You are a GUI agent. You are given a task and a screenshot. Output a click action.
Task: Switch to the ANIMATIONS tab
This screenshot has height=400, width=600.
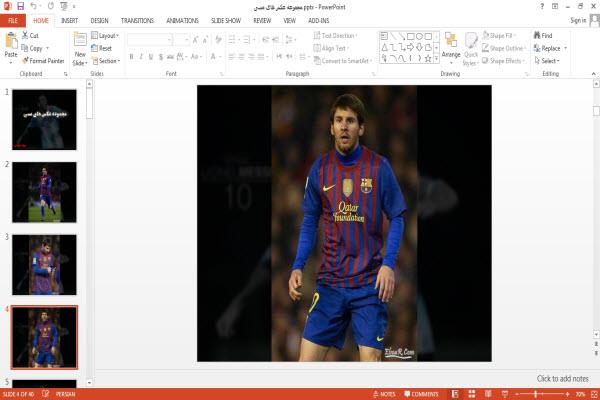point(183,21)
